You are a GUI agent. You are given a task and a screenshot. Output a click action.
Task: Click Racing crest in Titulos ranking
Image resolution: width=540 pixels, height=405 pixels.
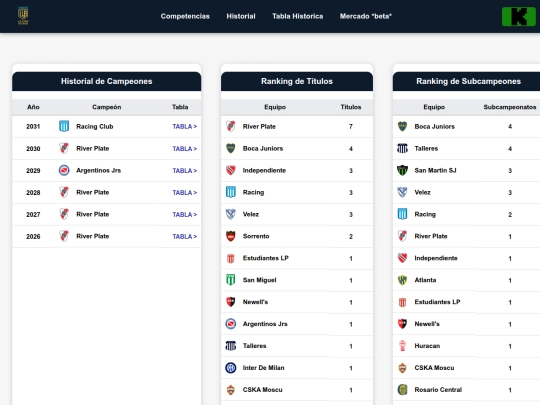point(231,192)
